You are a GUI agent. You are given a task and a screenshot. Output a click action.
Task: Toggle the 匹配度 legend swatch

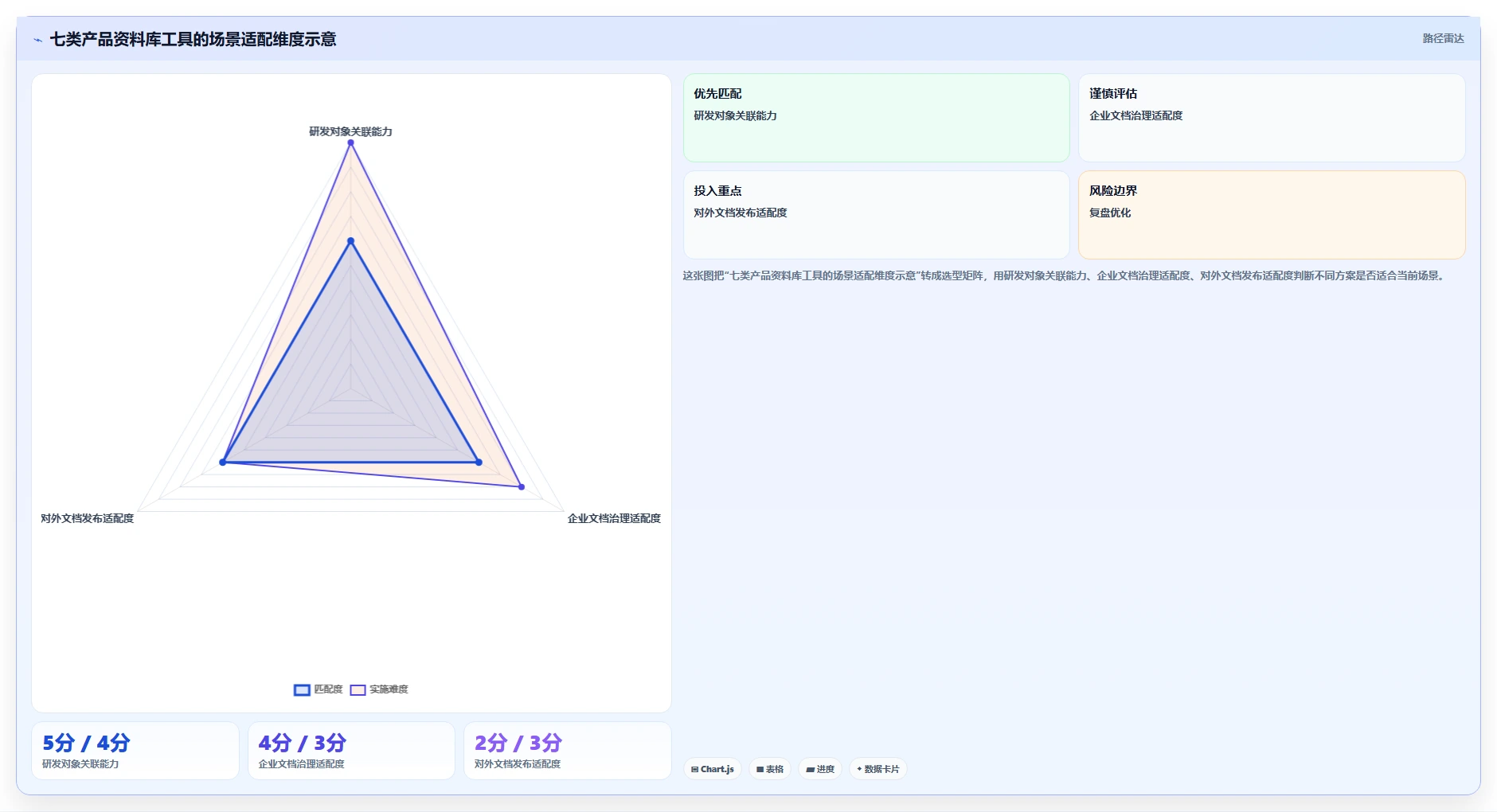click(x=302, y=689)
